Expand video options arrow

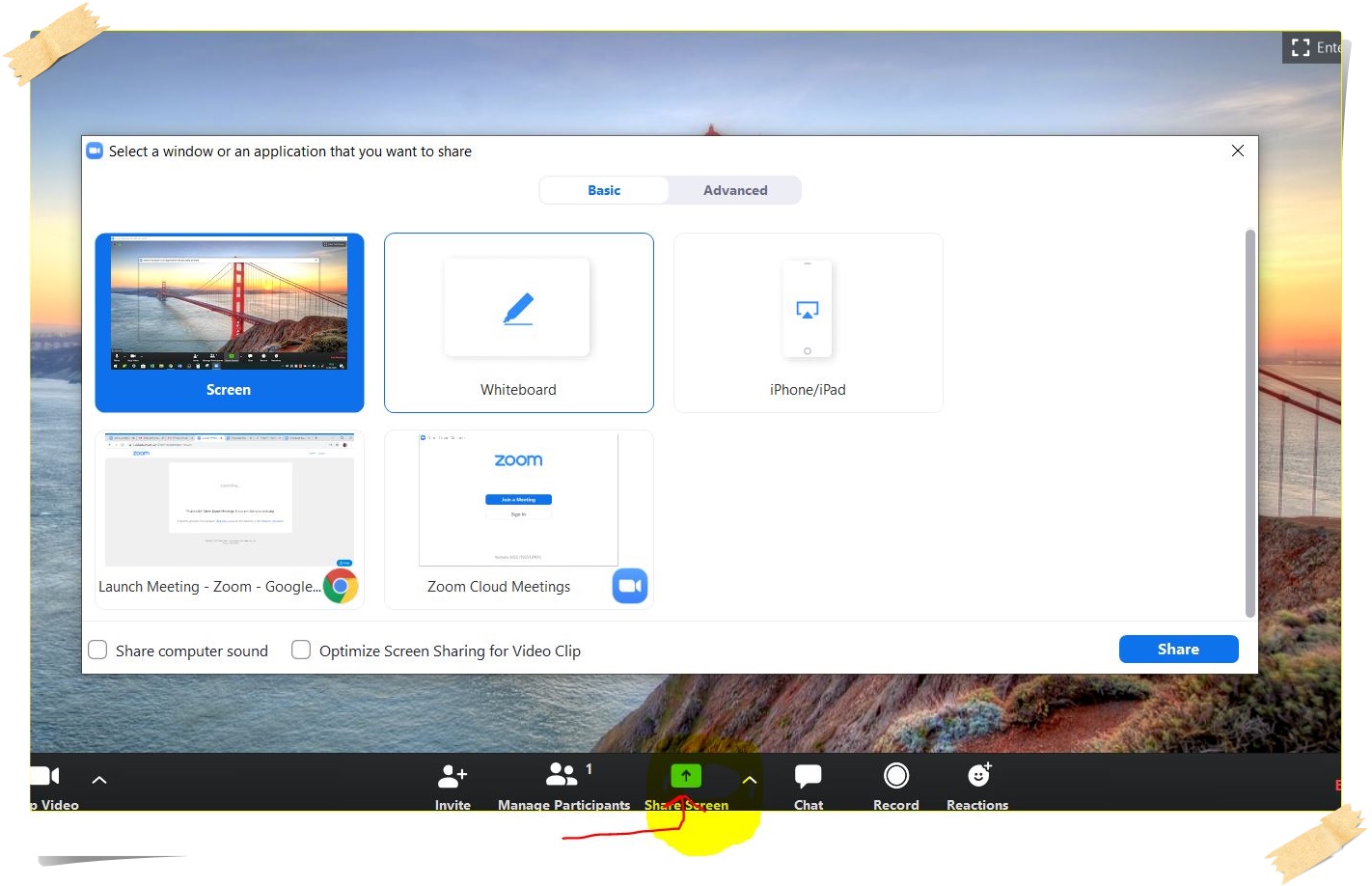coord(99,780)
